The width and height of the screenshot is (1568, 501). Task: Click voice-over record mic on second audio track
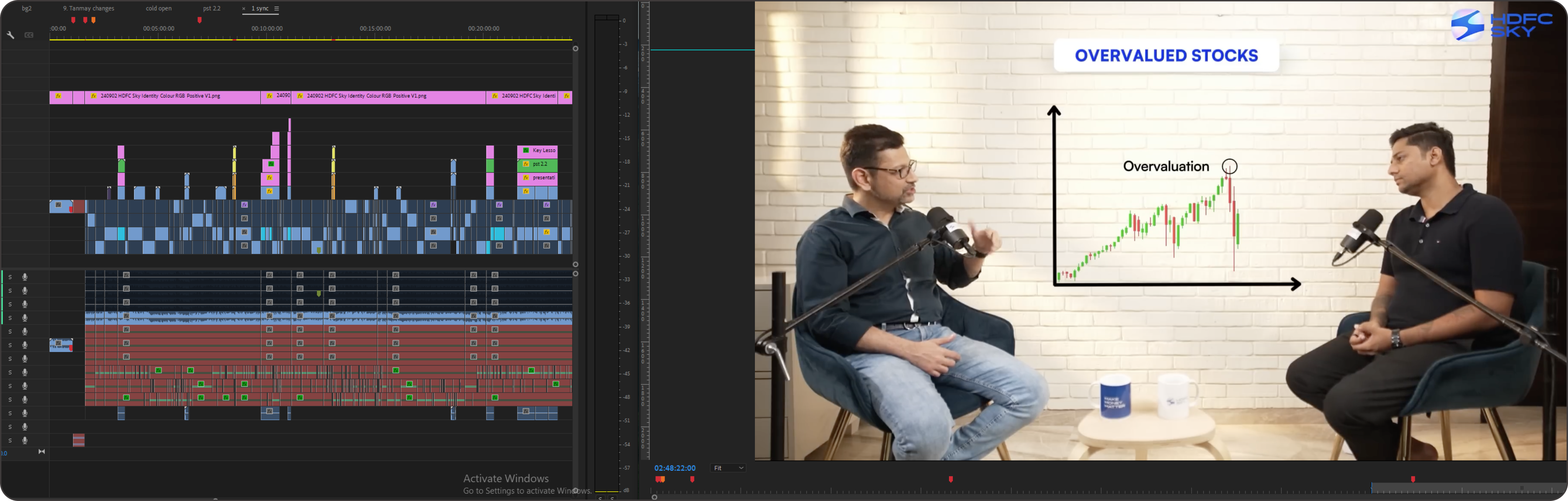[x=25, y=290]
